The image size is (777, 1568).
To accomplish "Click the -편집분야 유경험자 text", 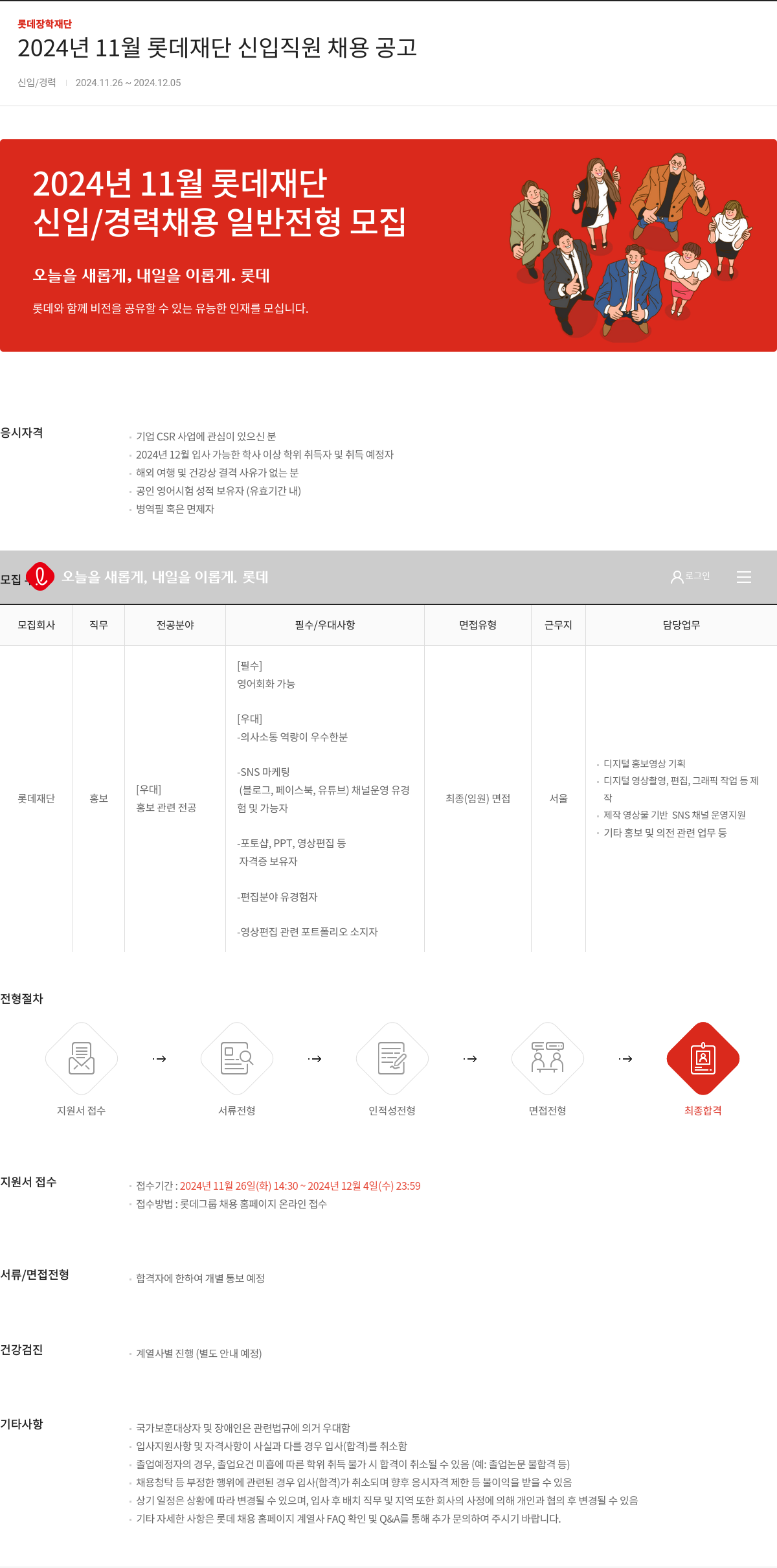I will 277,897.
